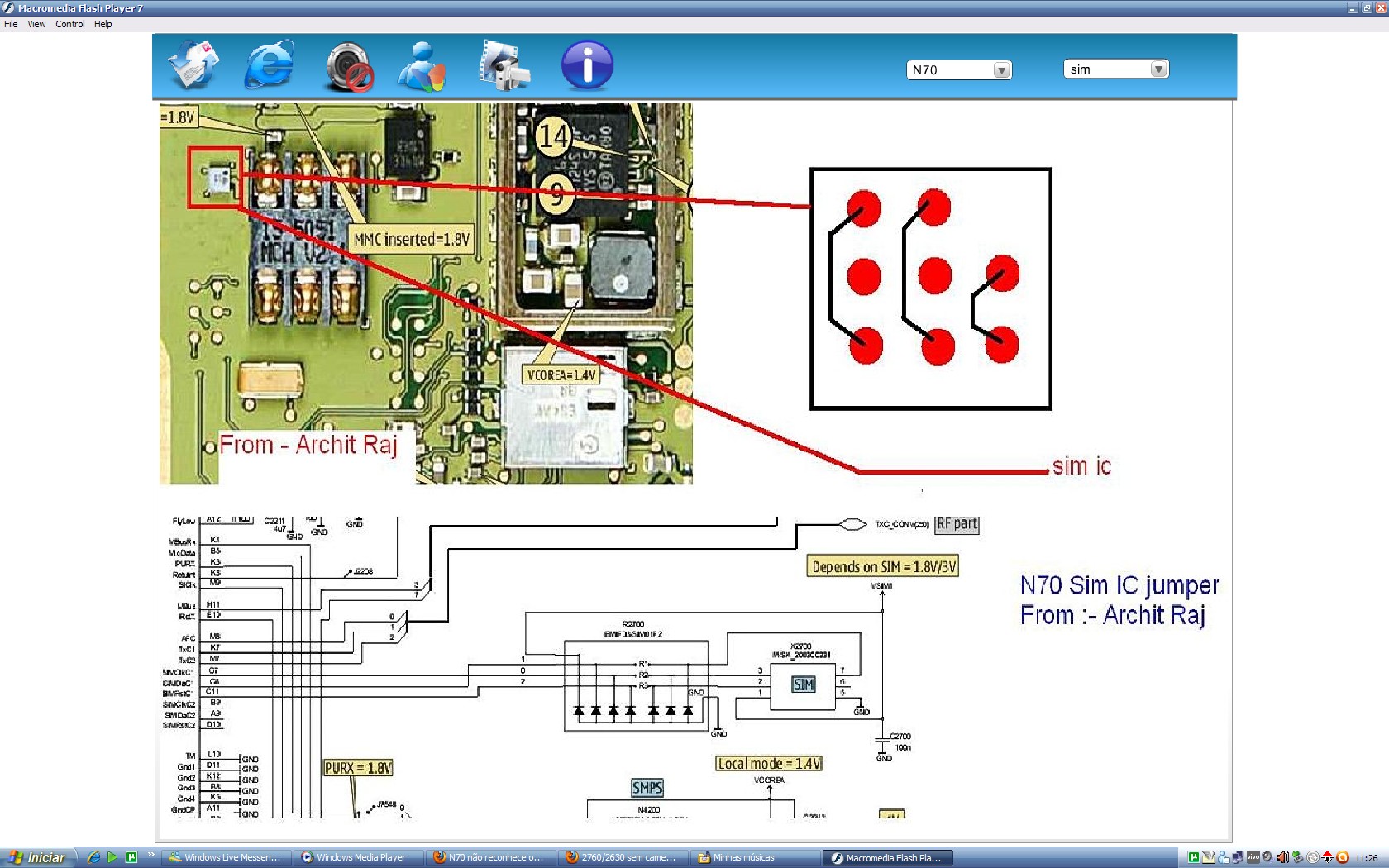1389x868 pixels.
Task: Click the notes tray icon
Action: pos(1209,857)
